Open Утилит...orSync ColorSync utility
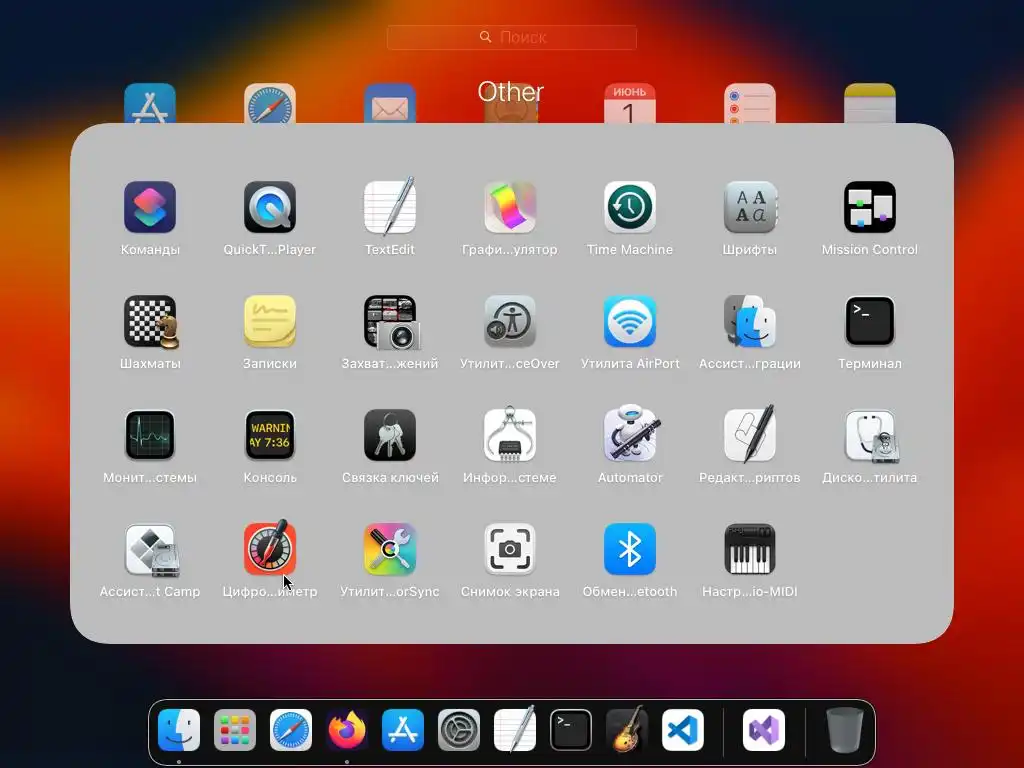 pos(390,549)
